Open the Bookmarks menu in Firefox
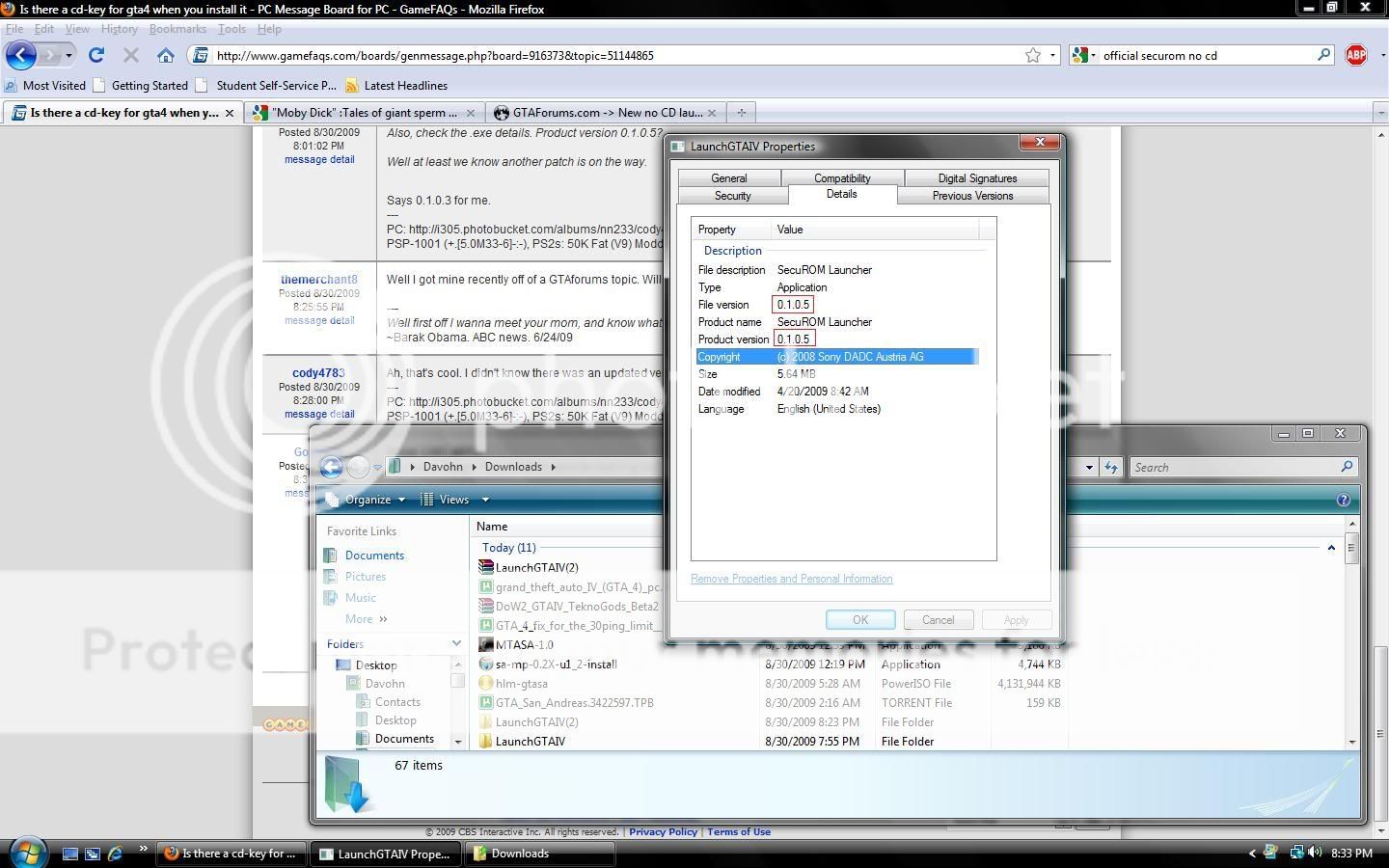Viewport: 1389px width, 868px height. pos(177,29)
